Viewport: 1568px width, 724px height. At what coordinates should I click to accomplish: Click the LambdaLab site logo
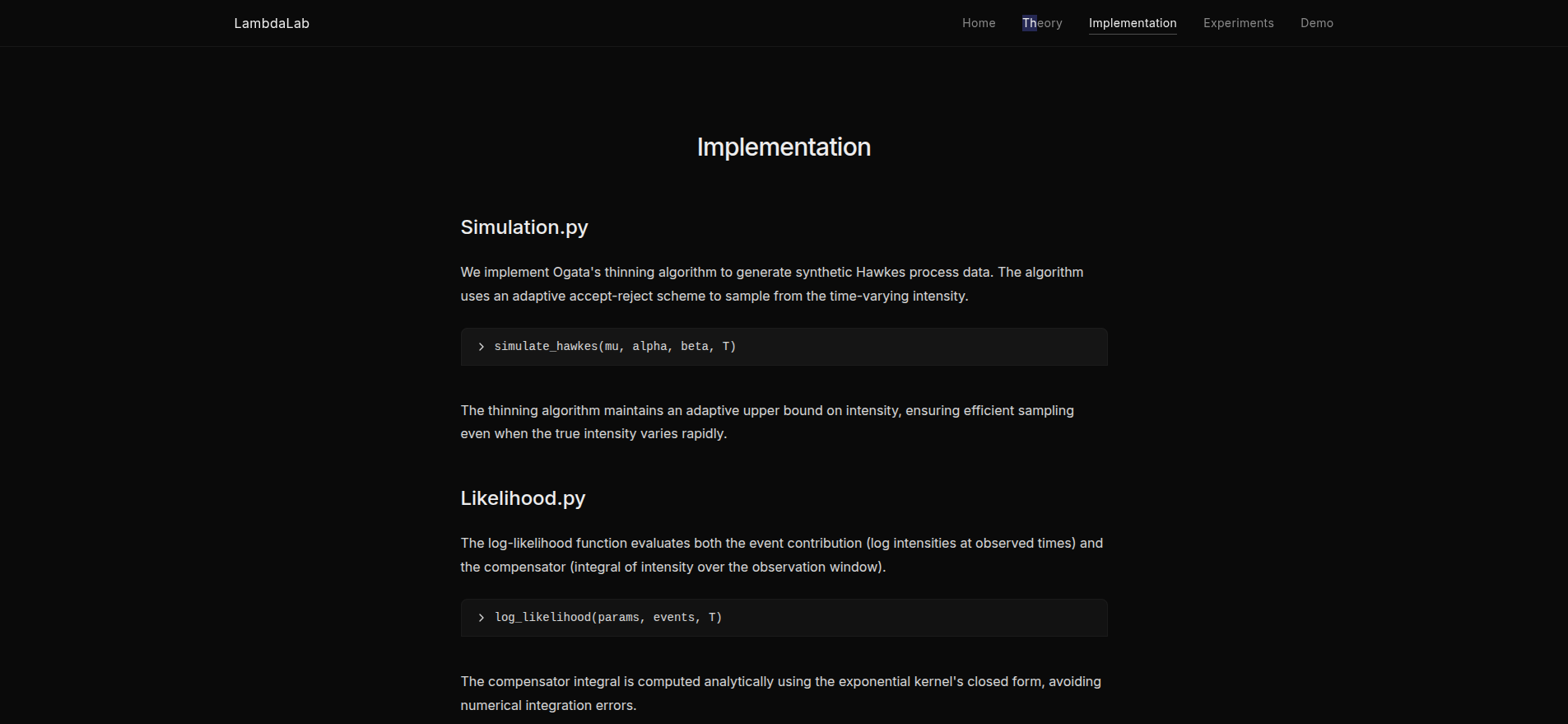[272, 23]
